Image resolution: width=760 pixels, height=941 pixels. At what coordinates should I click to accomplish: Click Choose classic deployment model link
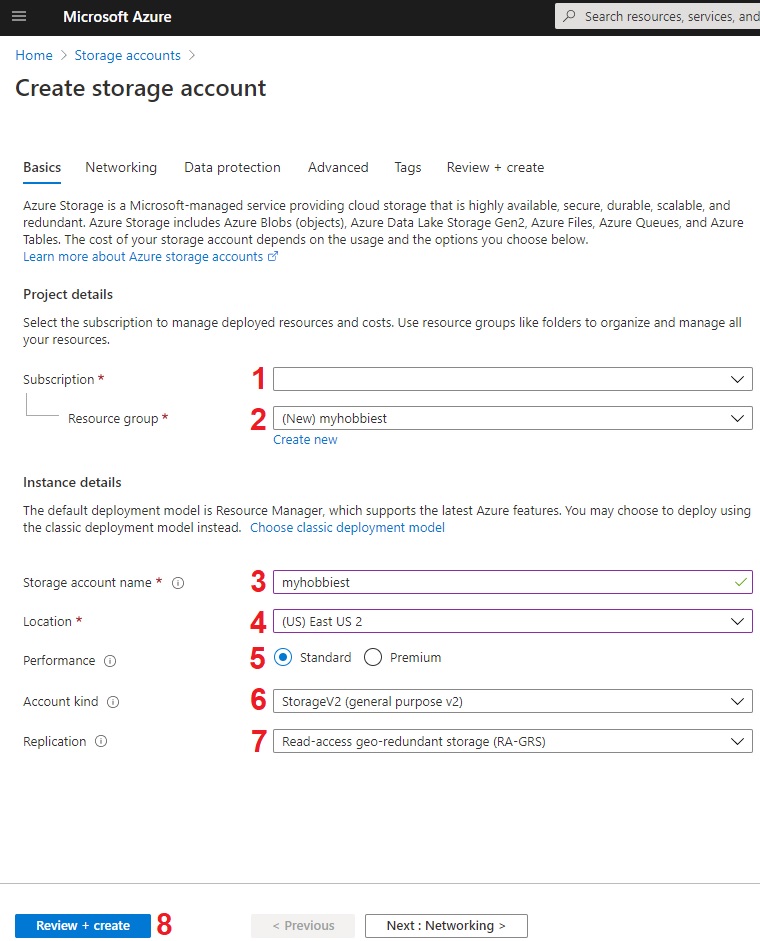(348, 528)
